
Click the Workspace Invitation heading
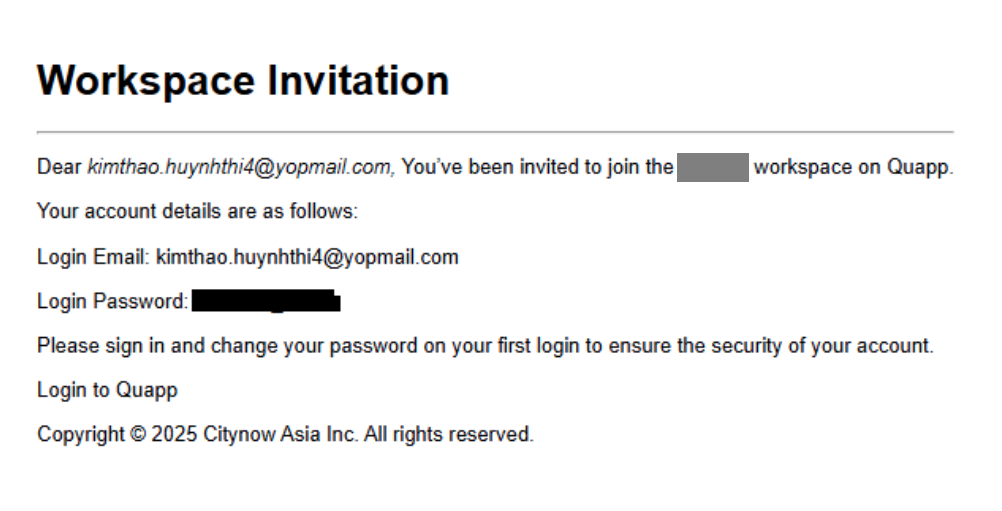[243, 80]
